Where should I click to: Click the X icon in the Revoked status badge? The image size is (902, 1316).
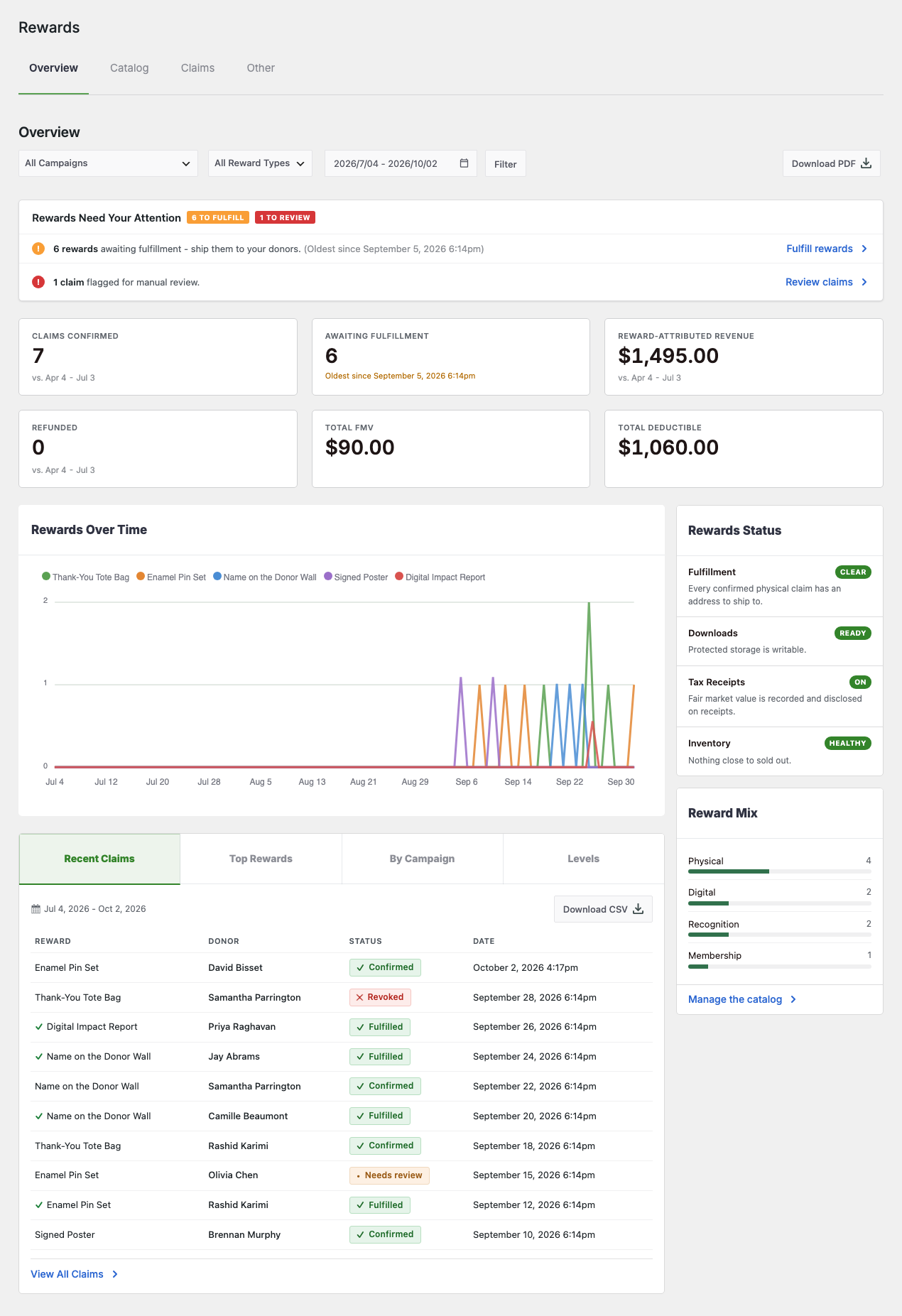(360, 997)
